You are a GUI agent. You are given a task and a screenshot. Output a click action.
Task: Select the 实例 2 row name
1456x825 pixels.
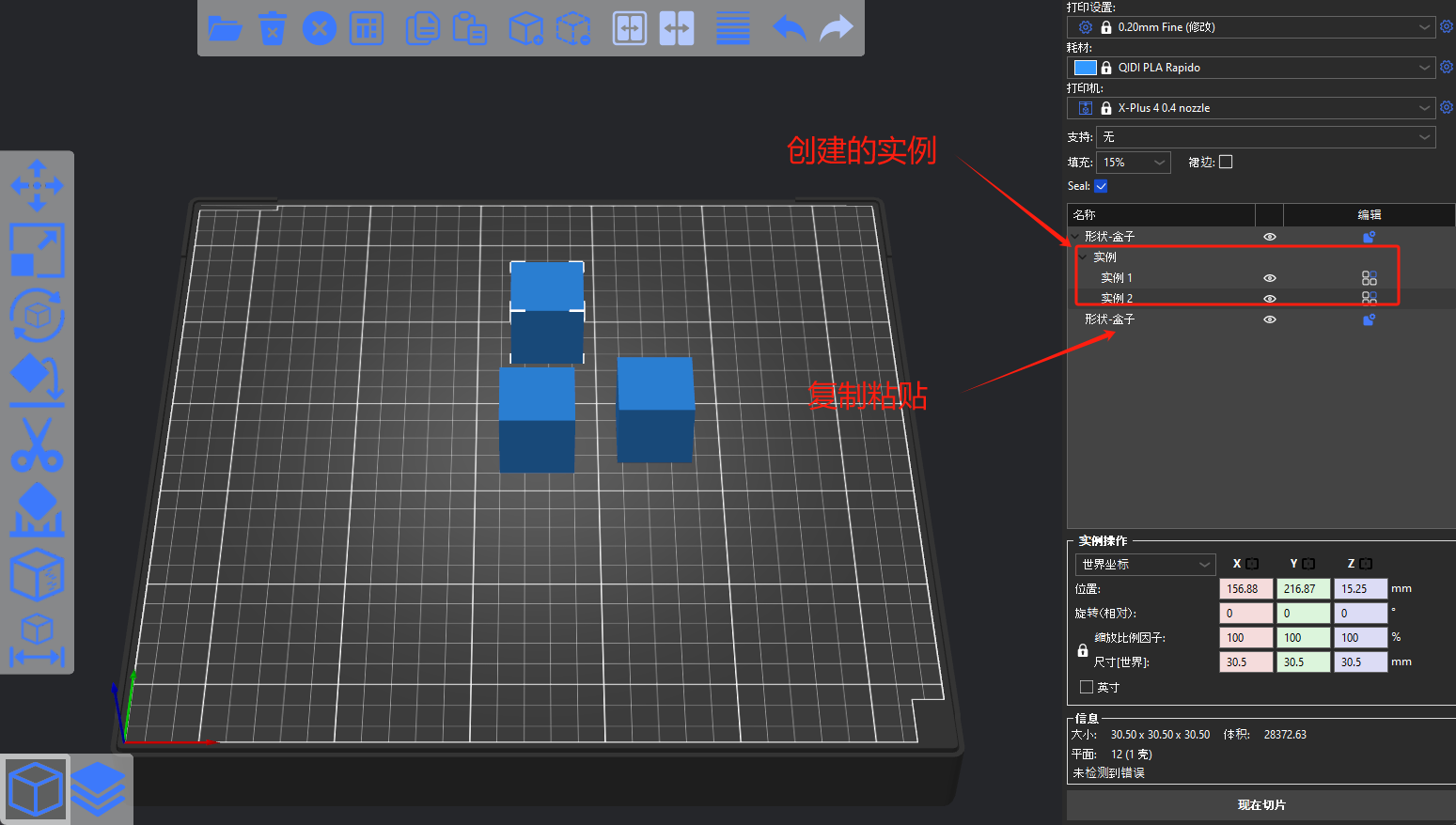click(x=1117, y=299)
